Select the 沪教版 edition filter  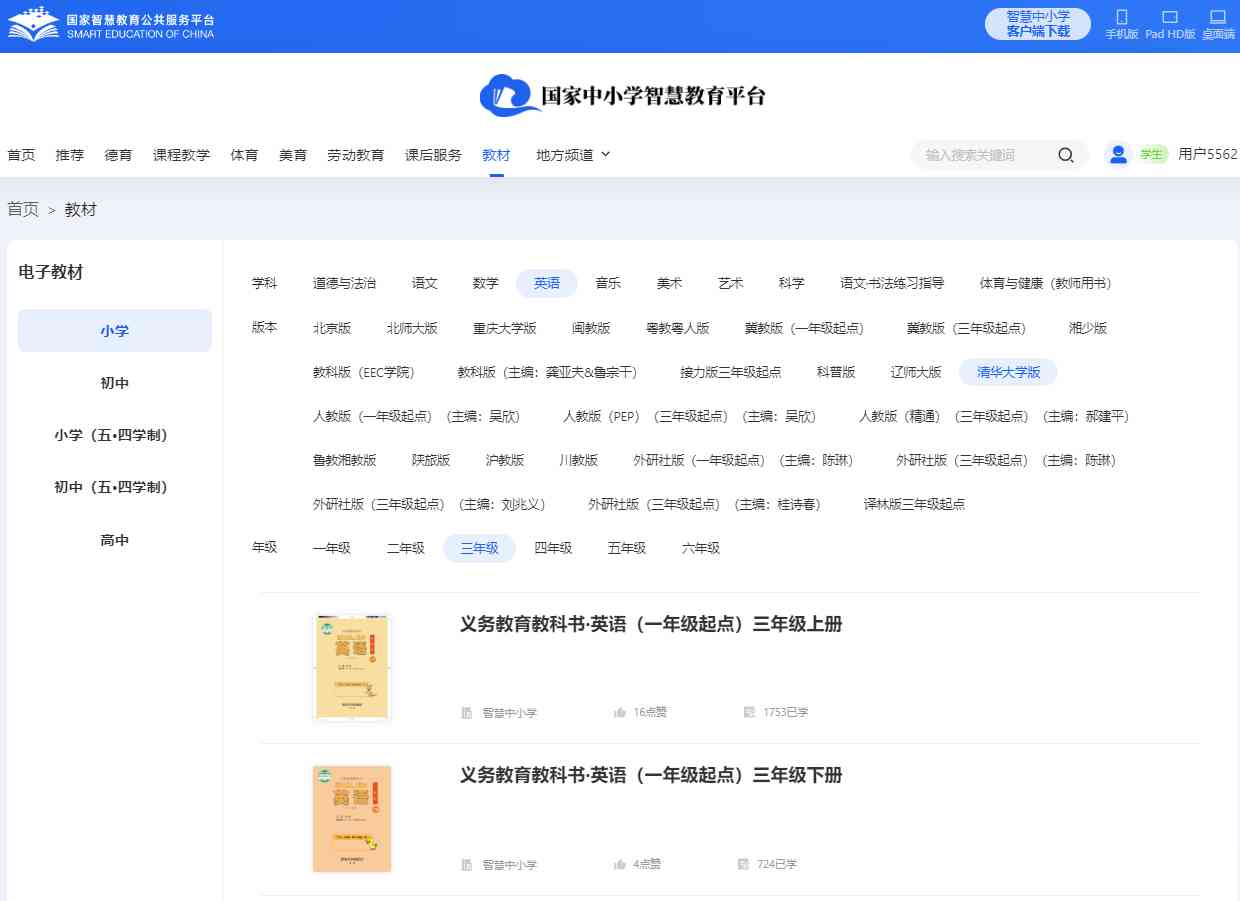click(505, 460)
